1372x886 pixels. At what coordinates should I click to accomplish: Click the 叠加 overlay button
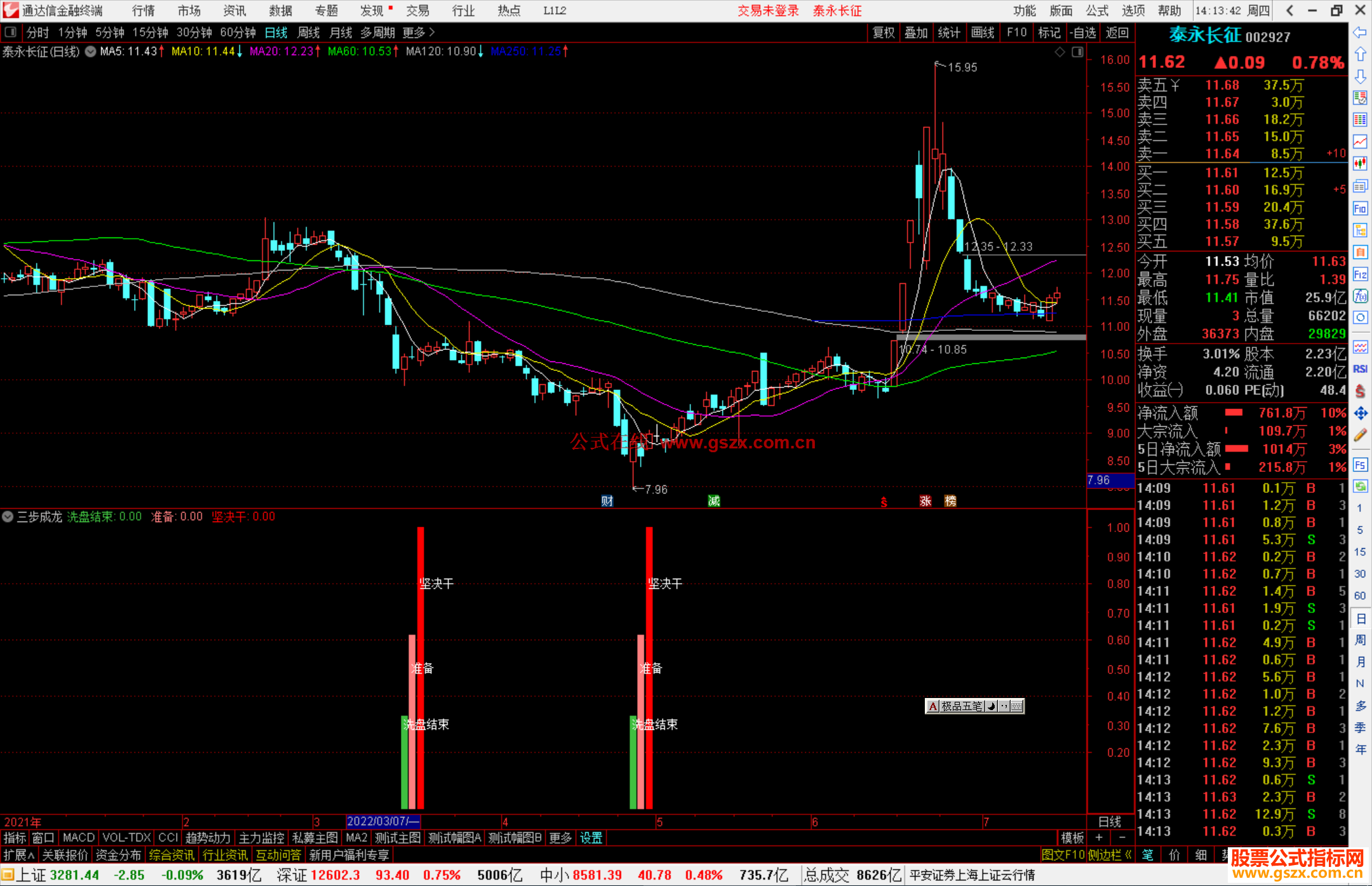coord(917,32)
